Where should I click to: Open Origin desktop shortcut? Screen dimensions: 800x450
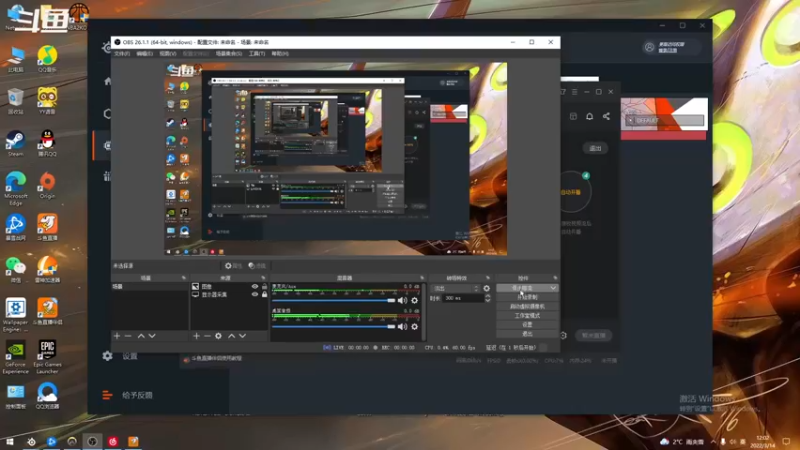[x=47, y=186]
